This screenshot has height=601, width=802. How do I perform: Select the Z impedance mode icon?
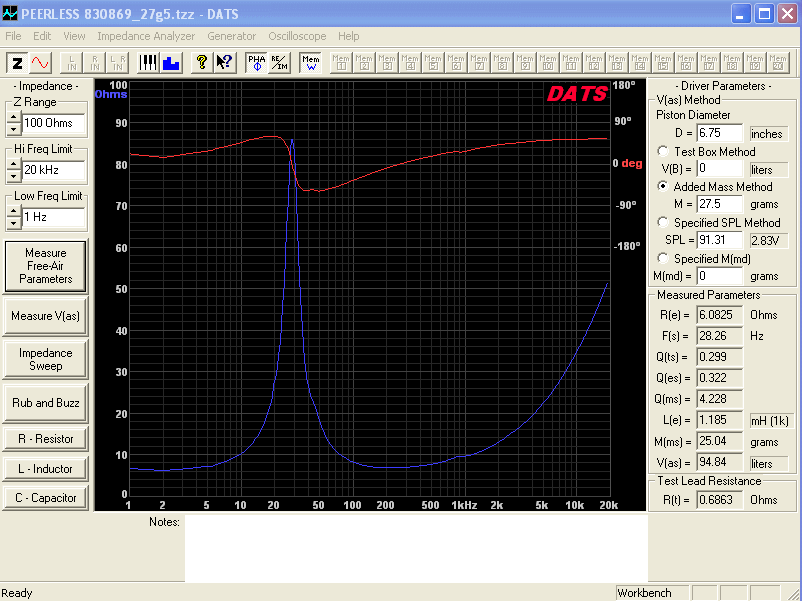pos(17,62)
